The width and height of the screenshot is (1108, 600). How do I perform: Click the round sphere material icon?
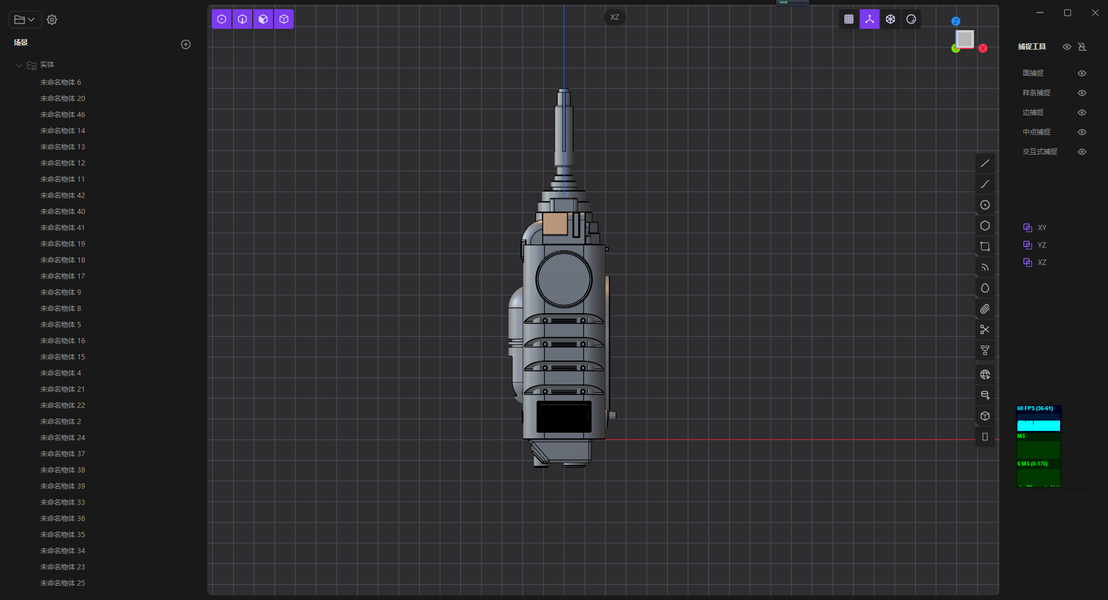point(912,19)
